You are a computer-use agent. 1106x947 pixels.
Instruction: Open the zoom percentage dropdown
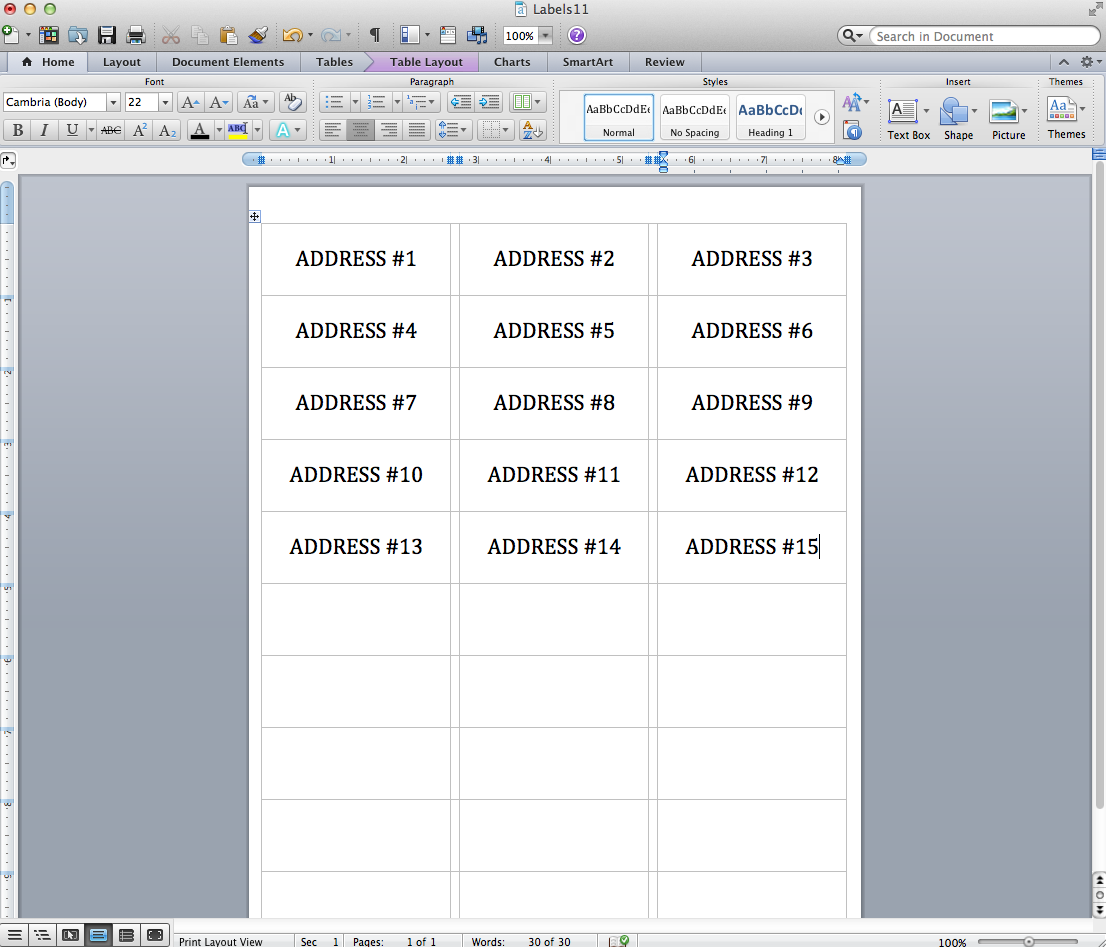click(x=545, y=35)
